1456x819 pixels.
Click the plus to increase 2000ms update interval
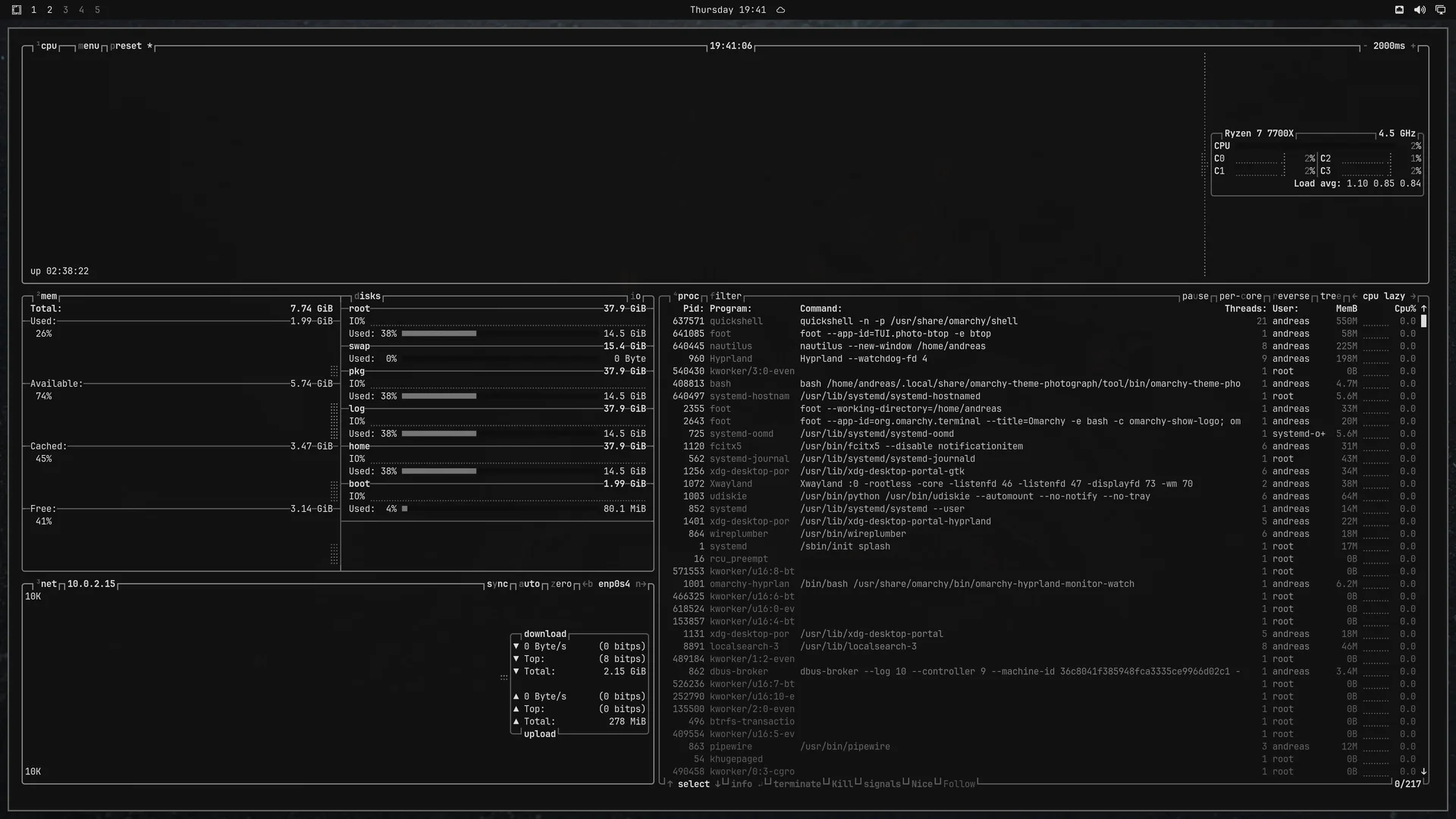click(x=1413, y=46)
